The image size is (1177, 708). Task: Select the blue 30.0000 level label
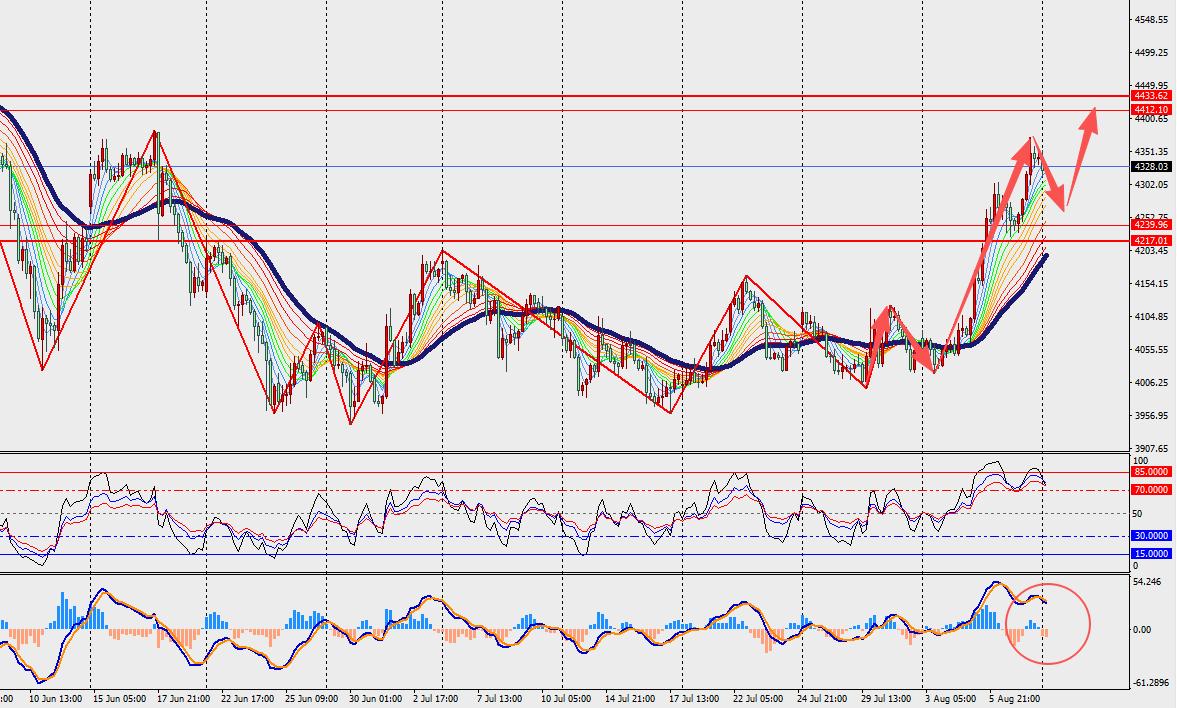coord(1151,536)
